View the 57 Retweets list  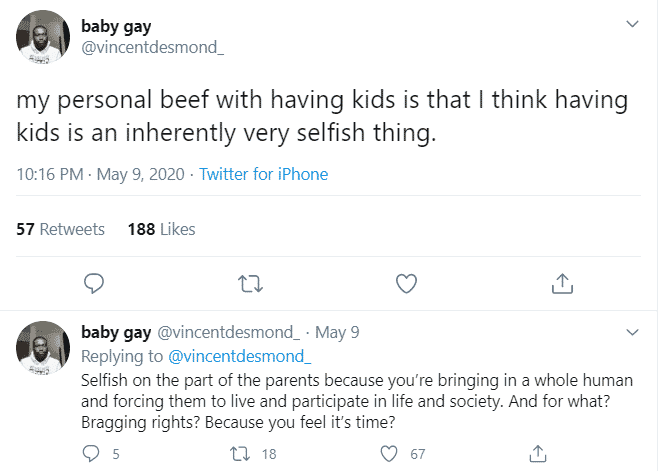pos(60,229)
